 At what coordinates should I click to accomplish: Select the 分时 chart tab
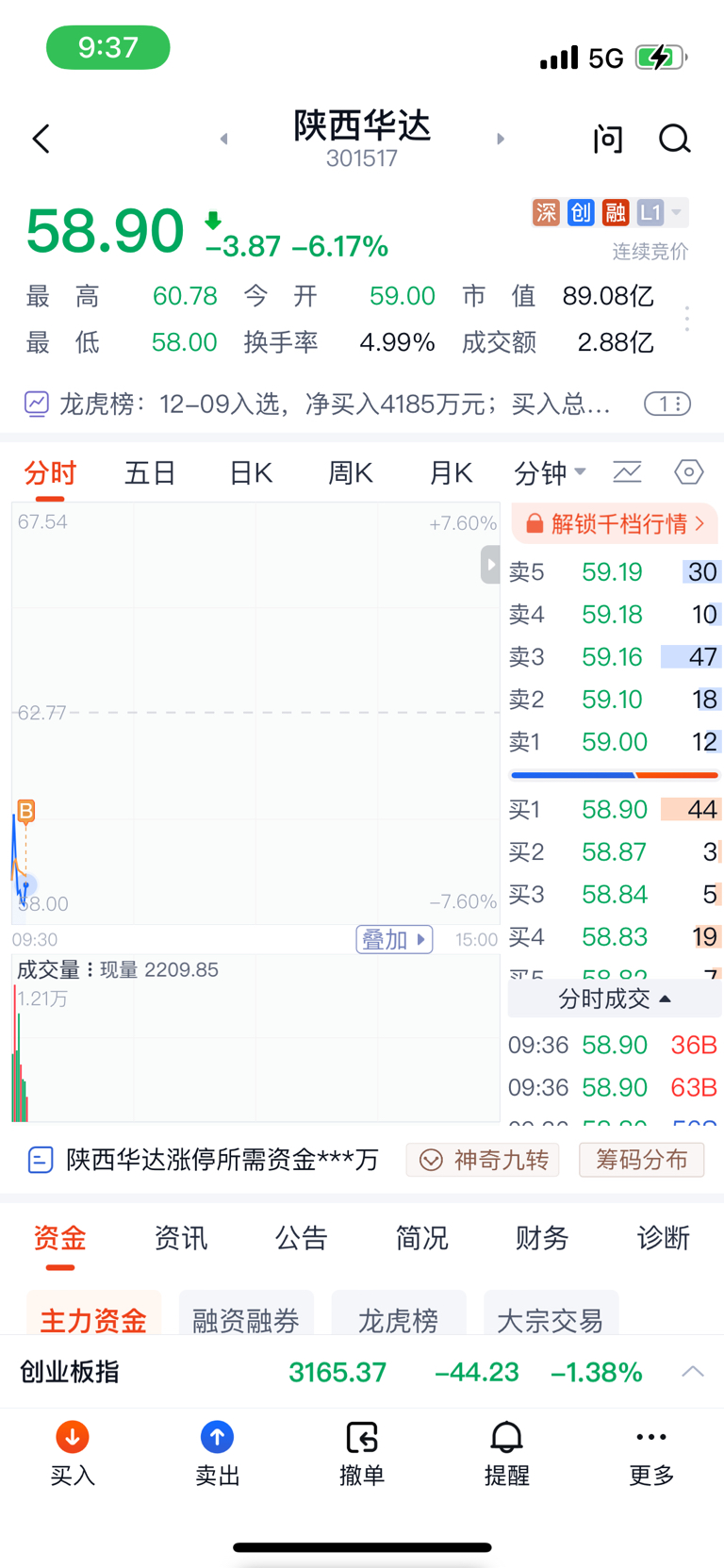[50, 472]
